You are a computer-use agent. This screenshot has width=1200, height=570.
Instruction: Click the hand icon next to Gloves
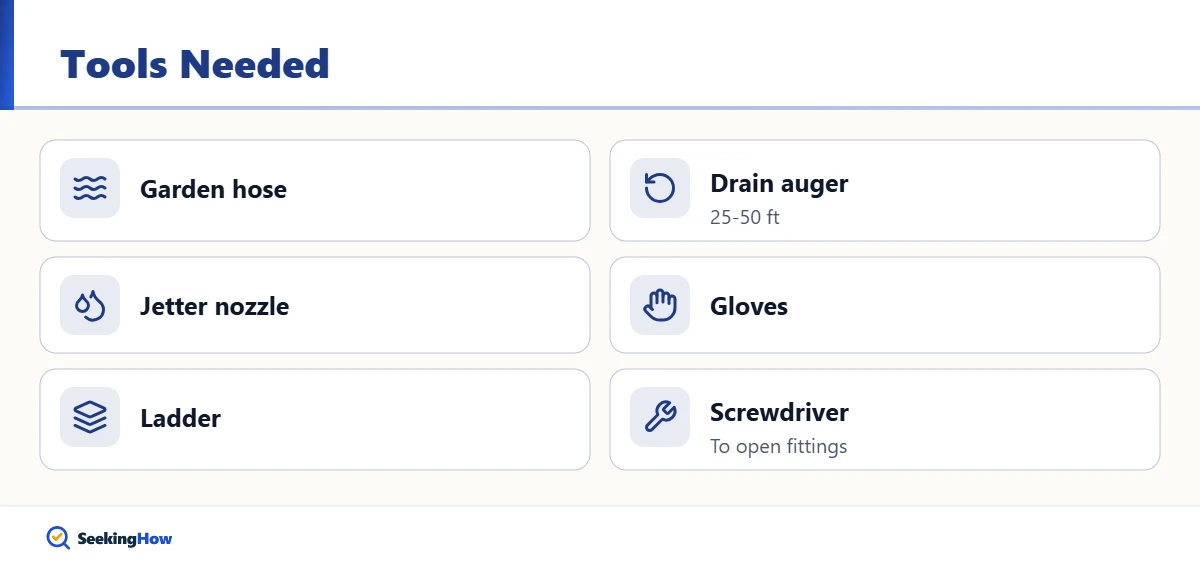click(x=660, y=305)
